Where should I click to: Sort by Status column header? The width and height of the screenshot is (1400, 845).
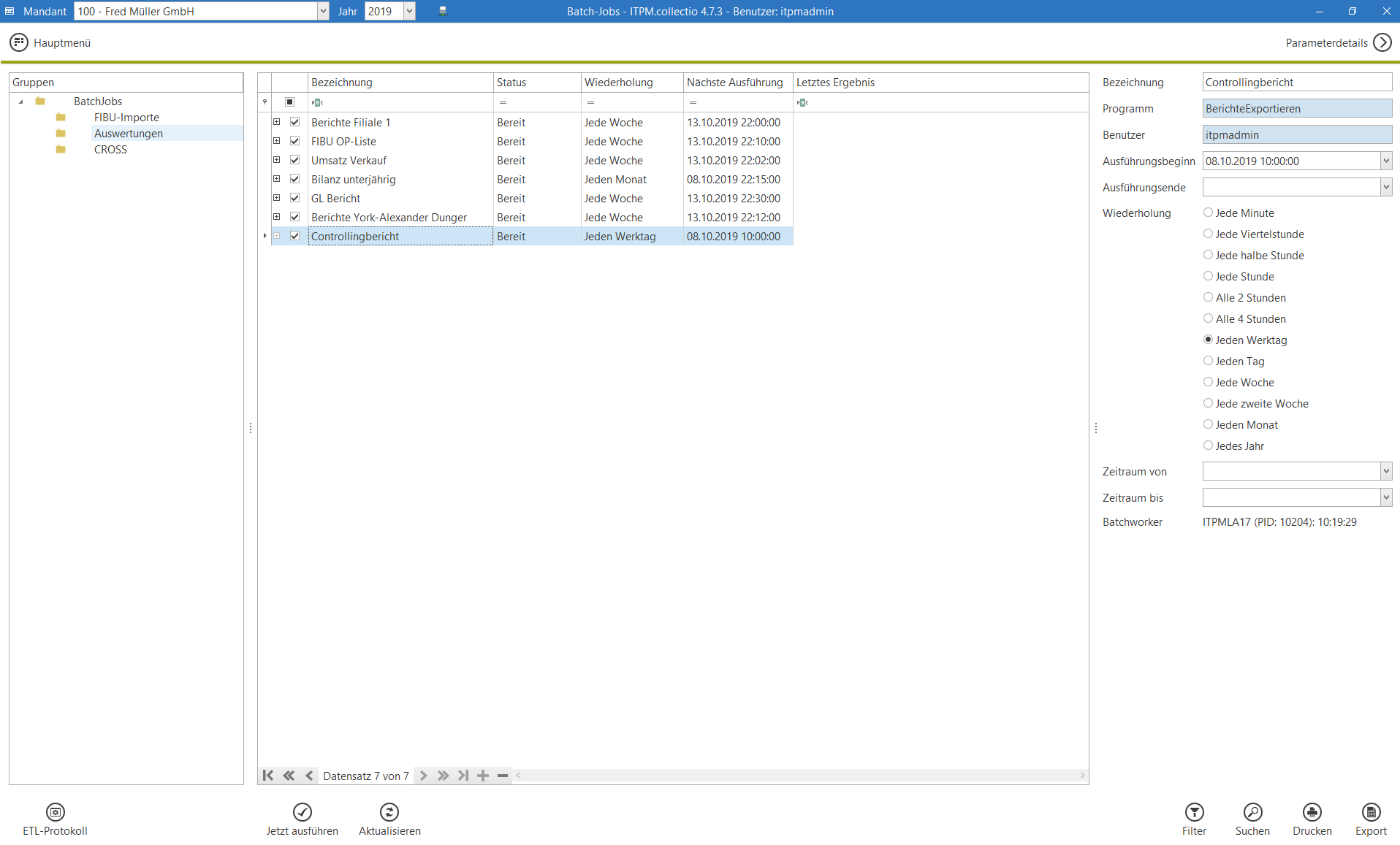pyautogui.click(x=537, y=83)
